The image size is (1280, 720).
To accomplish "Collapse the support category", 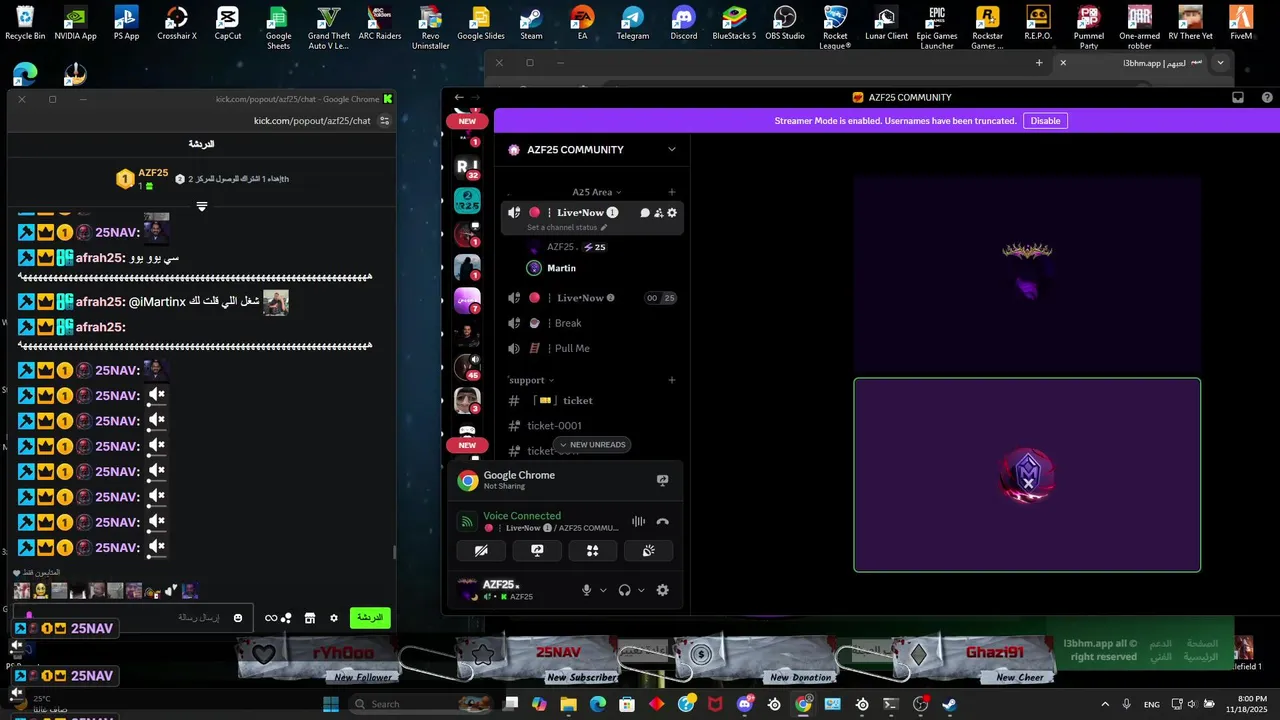I will tap(530, 380).
